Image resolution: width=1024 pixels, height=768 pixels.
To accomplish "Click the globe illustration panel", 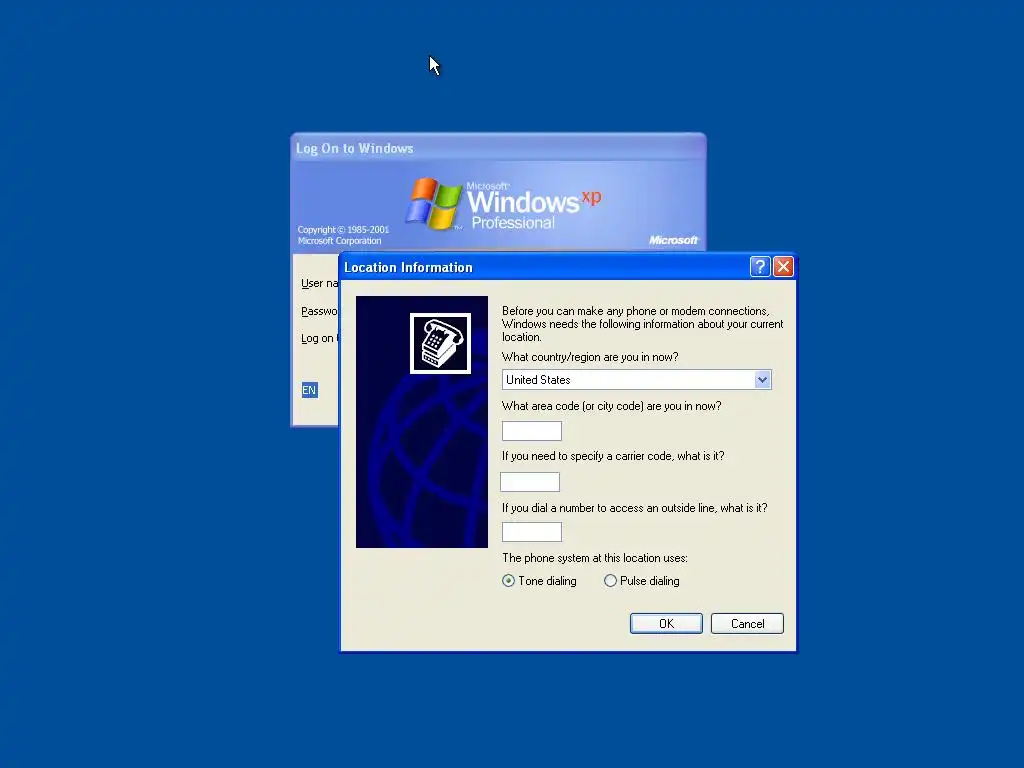I will (422, 422).
